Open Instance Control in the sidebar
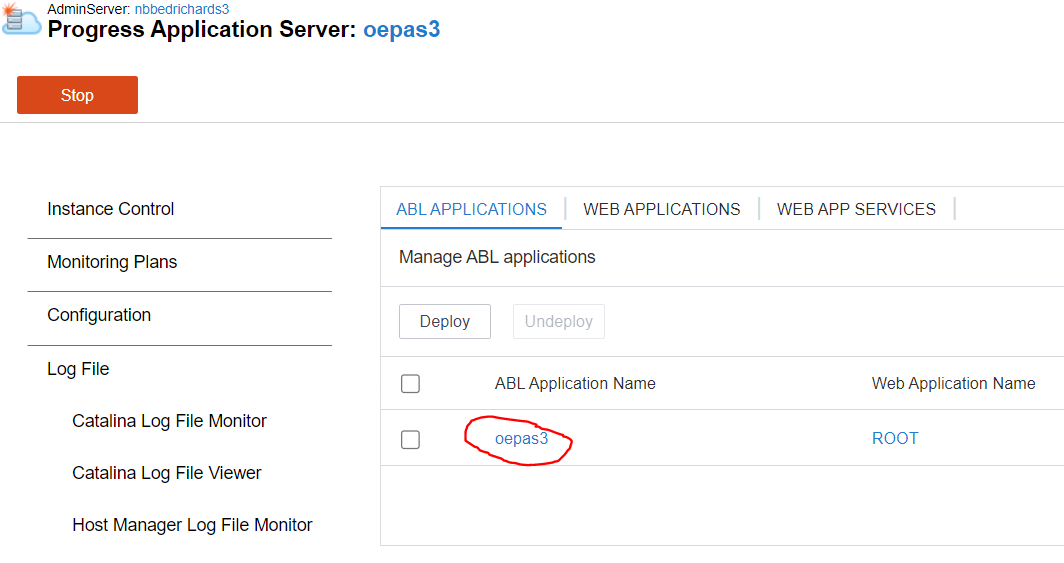1064x563 pixels. [x=111, y=209]
